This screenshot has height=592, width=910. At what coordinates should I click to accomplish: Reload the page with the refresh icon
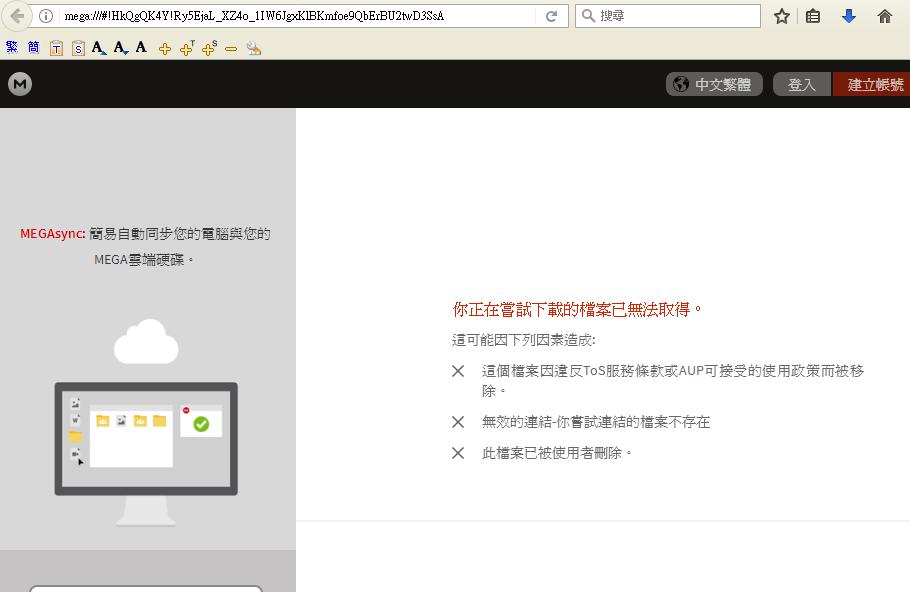click(551, 16)
